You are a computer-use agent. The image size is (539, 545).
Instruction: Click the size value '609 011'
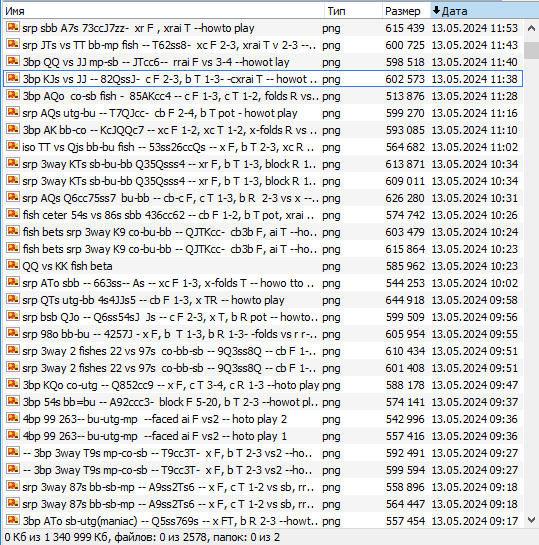click(405, 181)
